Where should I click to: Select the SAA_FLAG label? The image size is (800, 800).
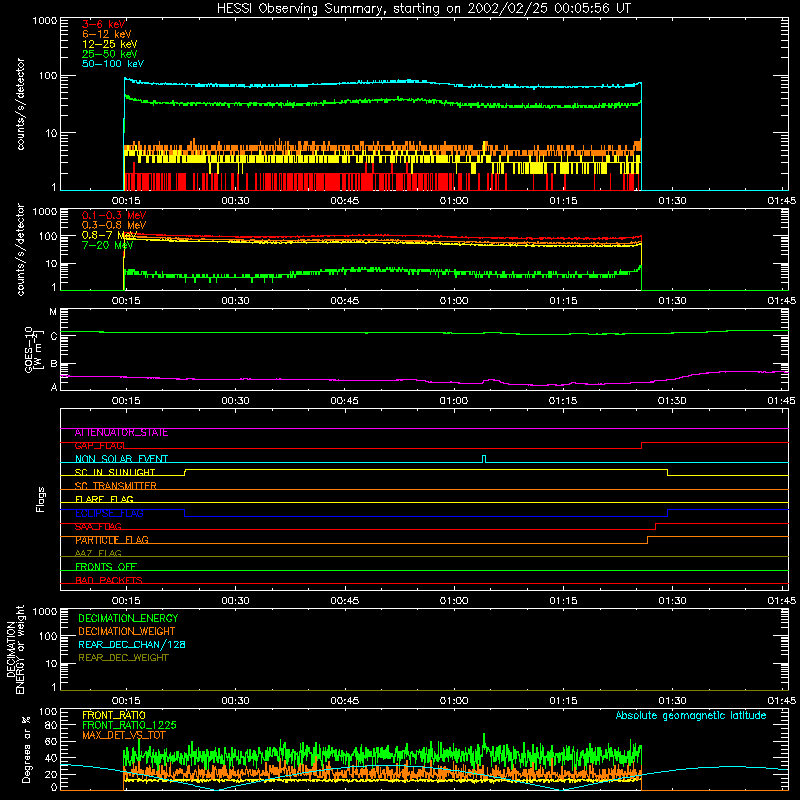click(98, 527)
